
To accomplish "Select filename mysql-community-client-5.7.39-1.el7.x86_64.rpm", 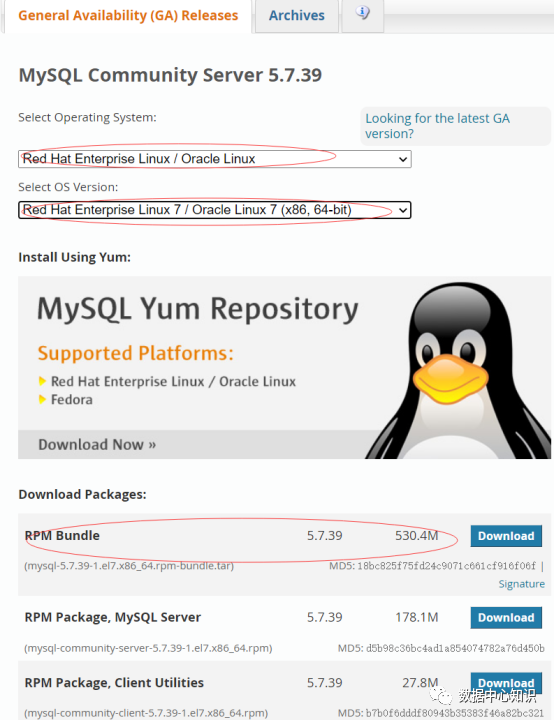I will [x=146, y=713].
